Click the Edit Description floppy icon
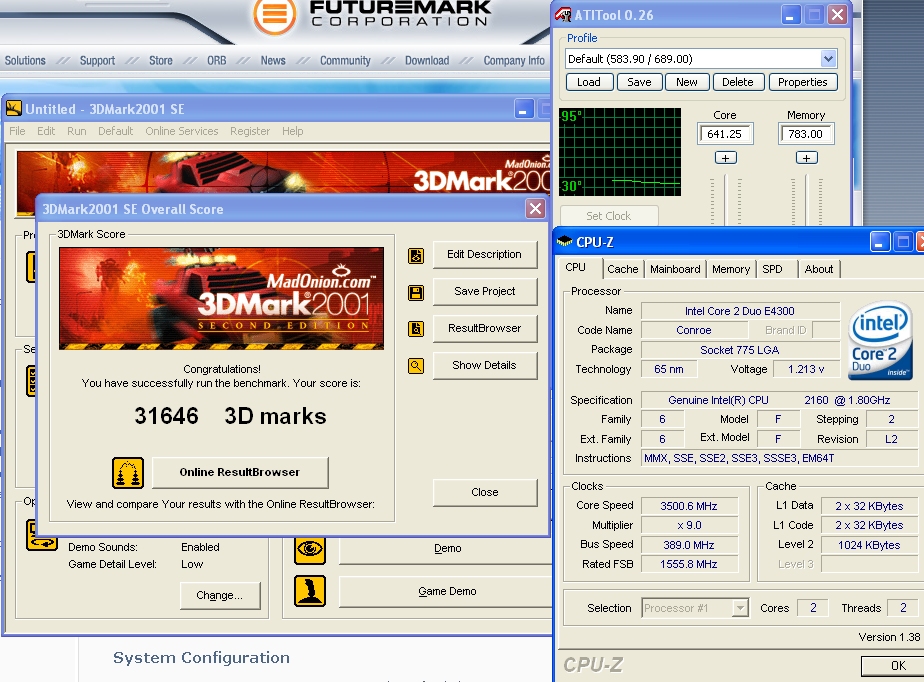 (x=416, y=256)
